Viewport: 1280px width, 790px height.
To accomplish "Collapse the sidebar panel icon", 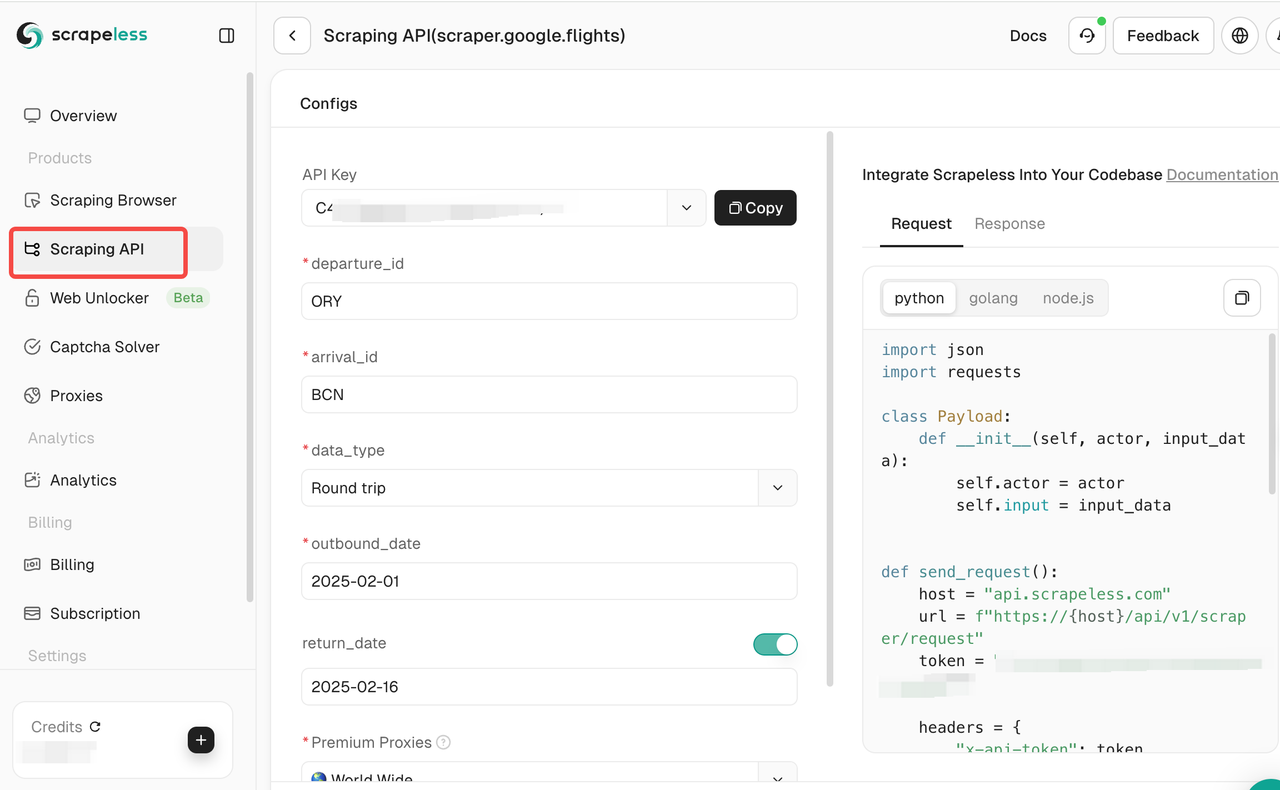I will (x=227, y=35).
